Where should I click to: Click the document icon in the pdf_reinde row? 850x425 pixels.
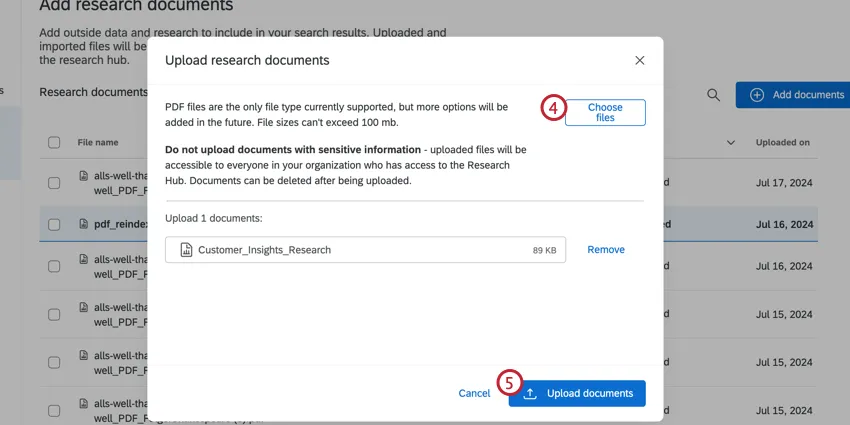[x=84, y=225]
